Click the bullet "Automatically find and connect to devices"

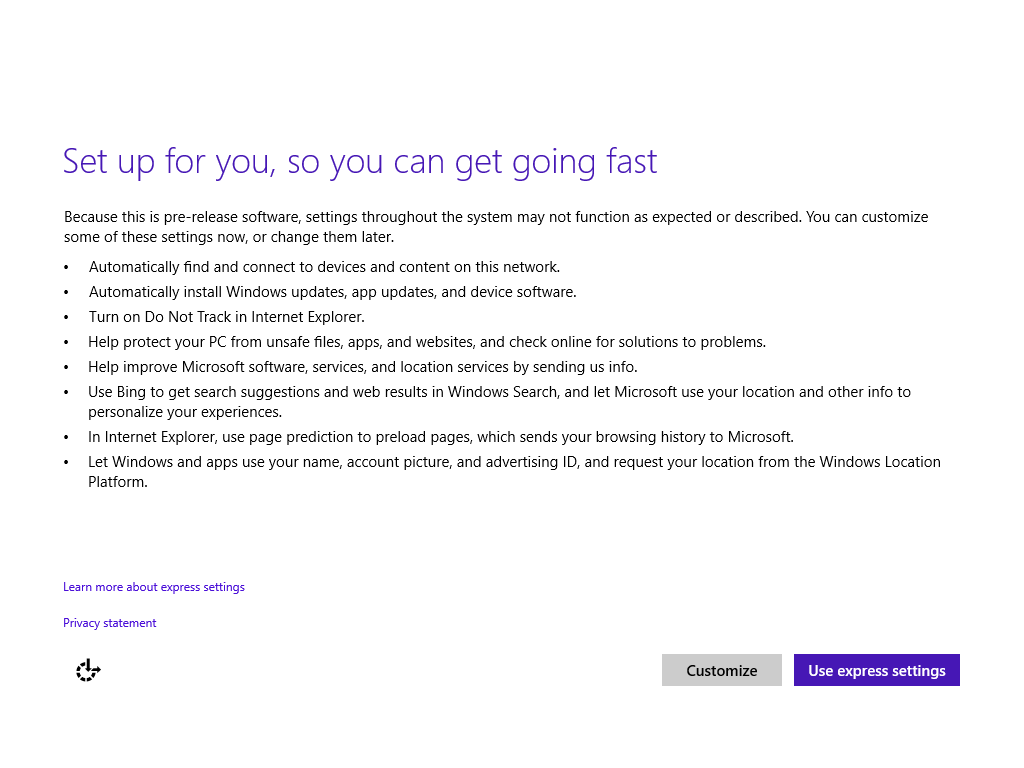pos(325,267)
